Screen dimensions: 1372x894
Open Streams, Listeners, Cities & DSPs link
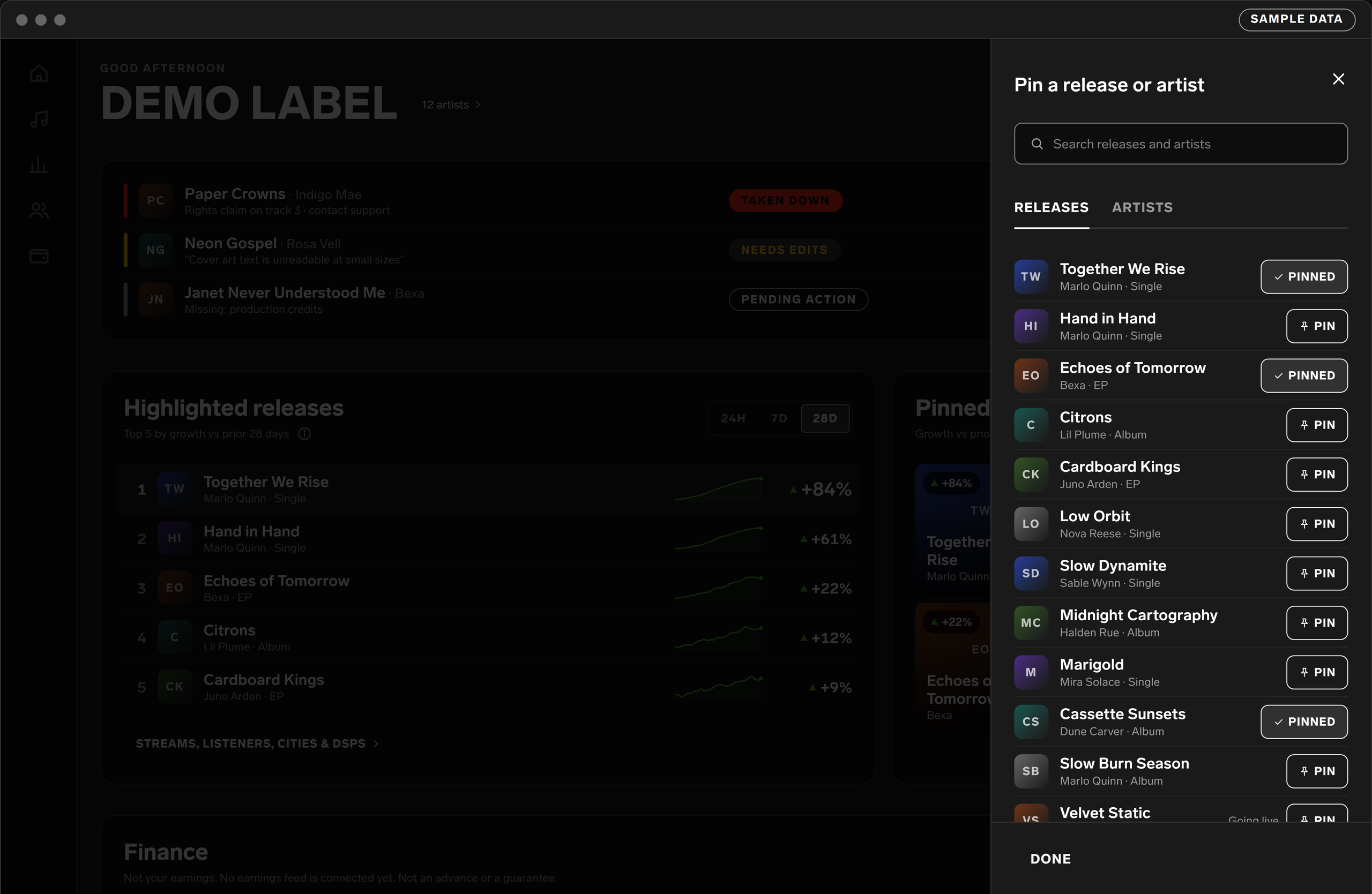257,743
